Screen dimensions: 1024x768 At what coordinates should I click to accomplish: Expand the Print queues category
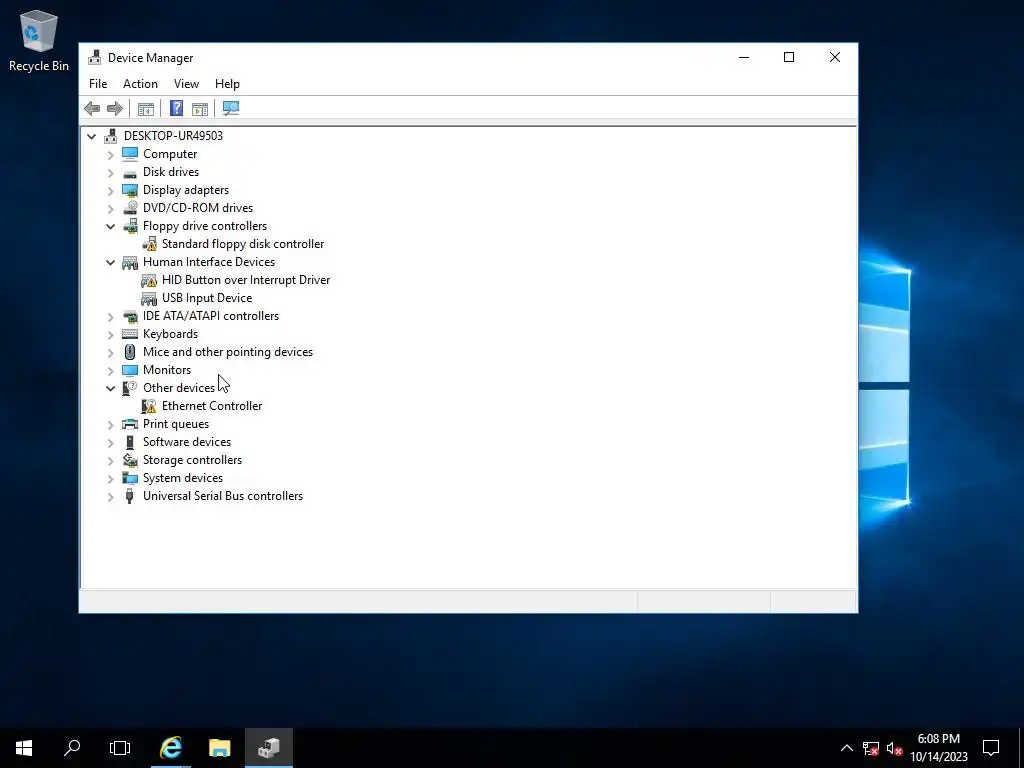pyautogui.click(x=110, y=424)
